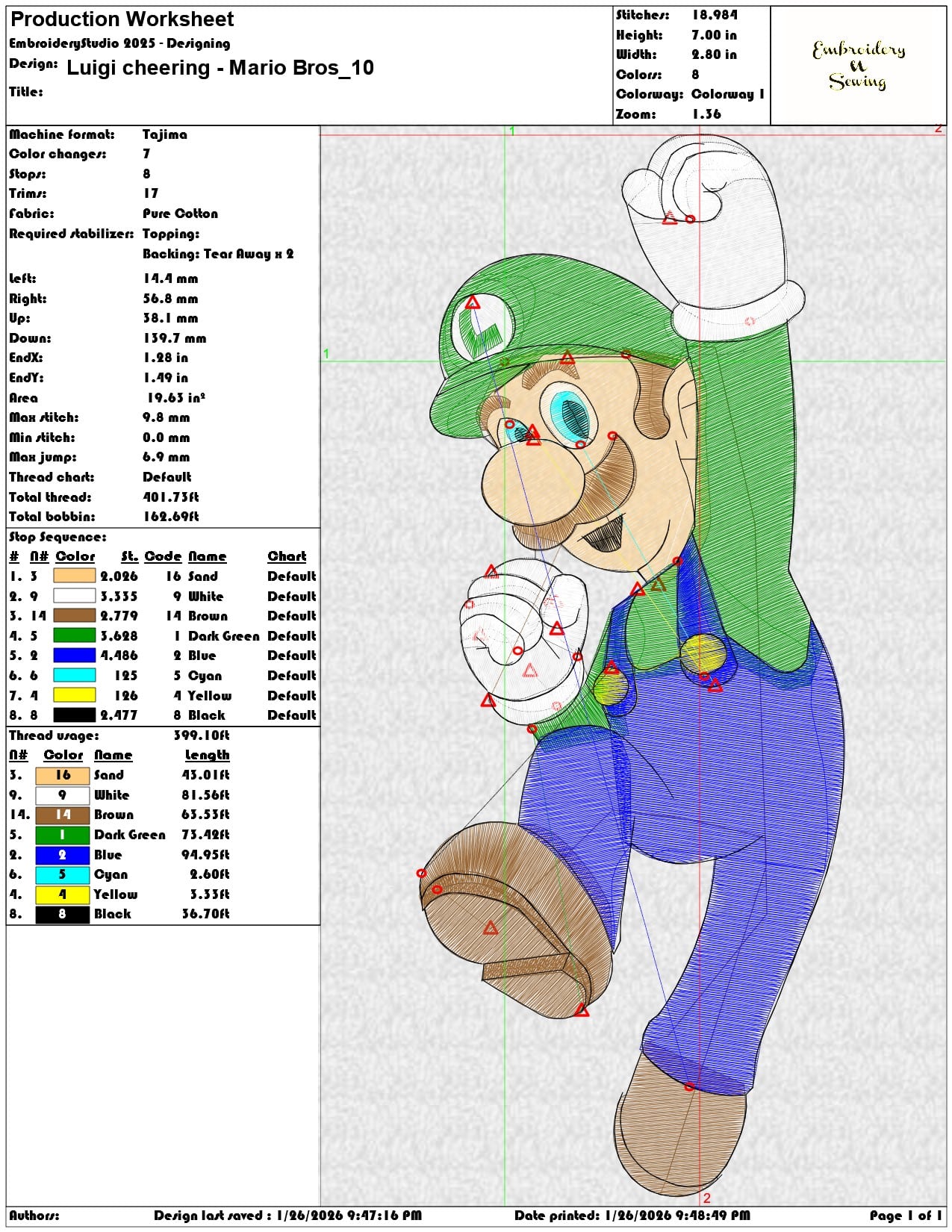Select the Colorway 1 value
The image size is (952, 1232).
click(x=728, y=94)
